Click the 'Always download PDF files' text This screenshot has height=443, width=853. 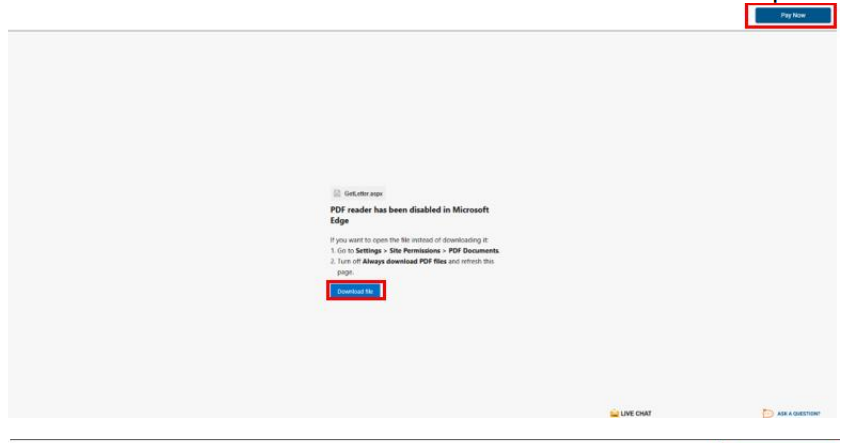[x=405, y=261]
